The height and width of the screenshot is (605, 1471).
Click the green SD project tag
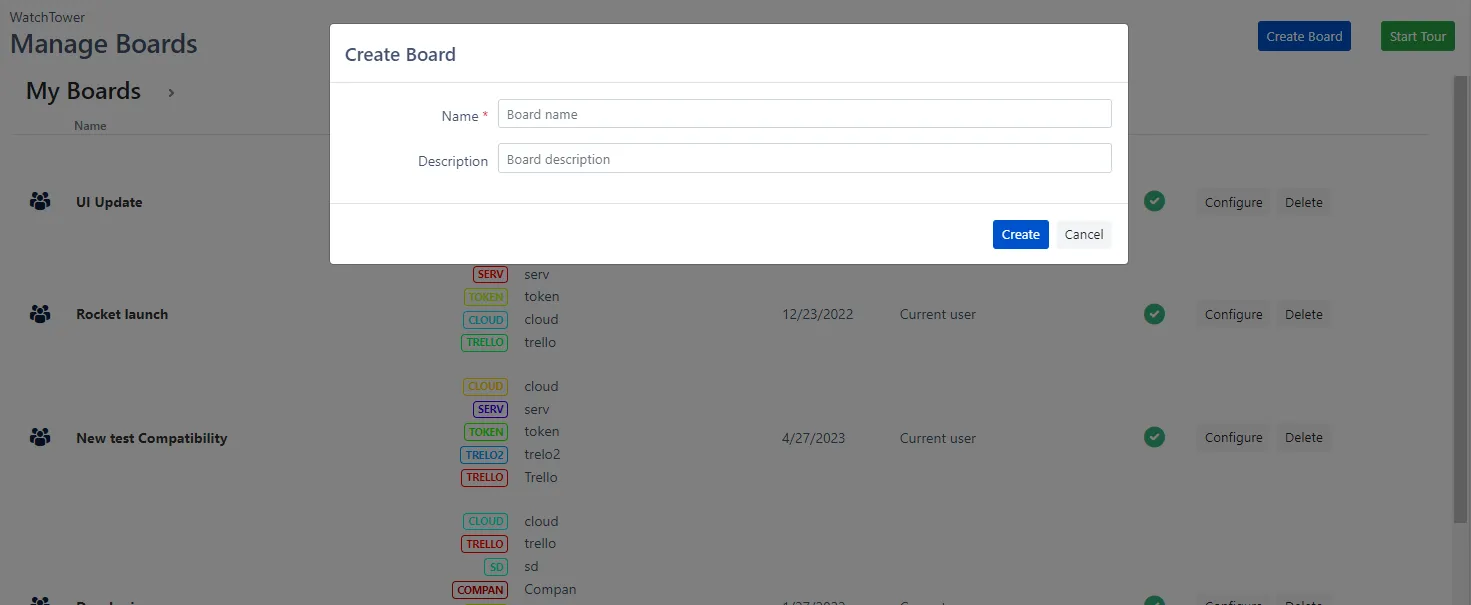496,566
